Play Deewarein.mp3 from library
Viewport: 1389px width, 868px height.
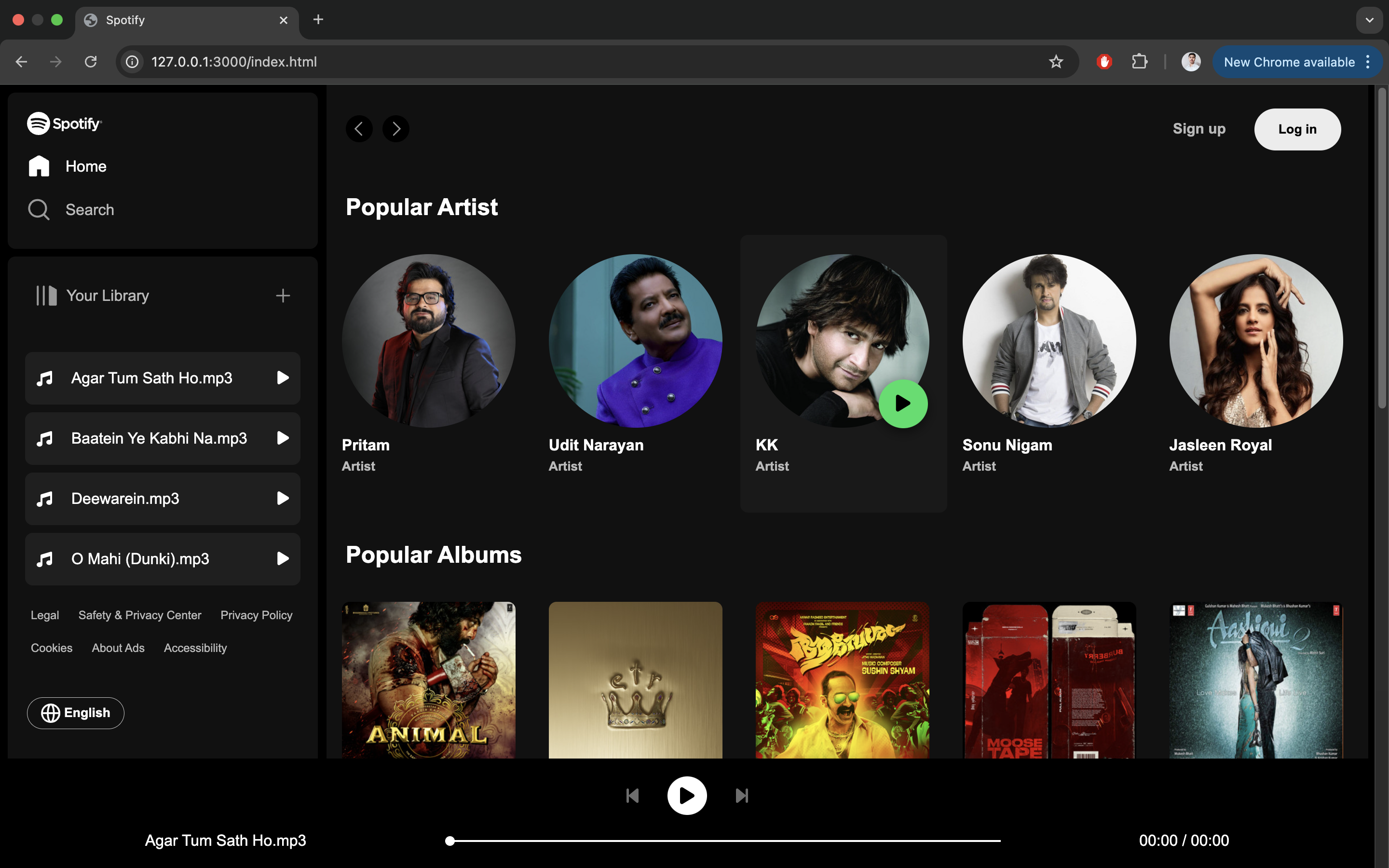pos(283,498)
